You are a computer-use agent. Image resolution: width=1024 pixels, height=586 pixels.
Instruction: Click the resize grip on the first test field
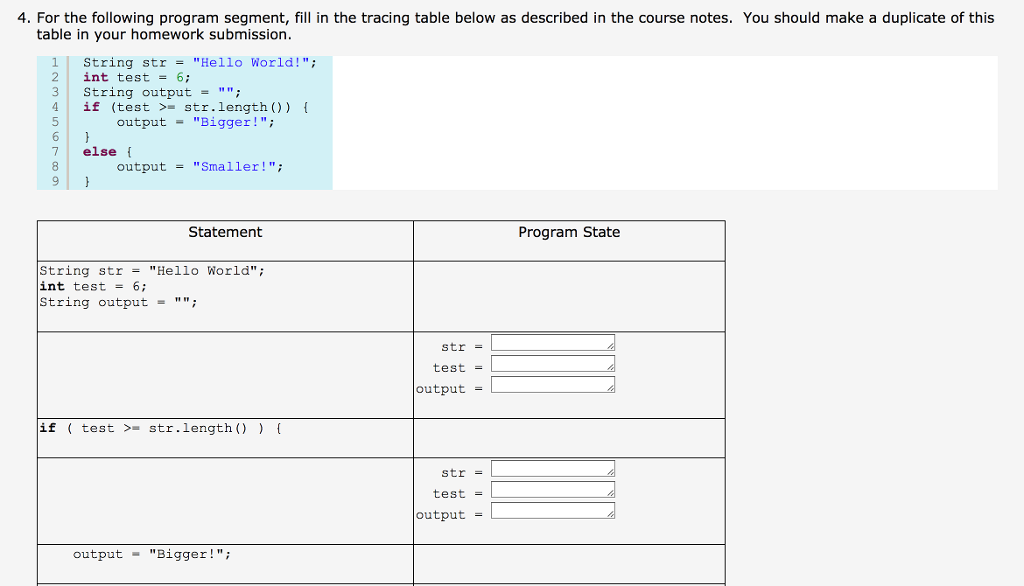[x=611, y=367]
